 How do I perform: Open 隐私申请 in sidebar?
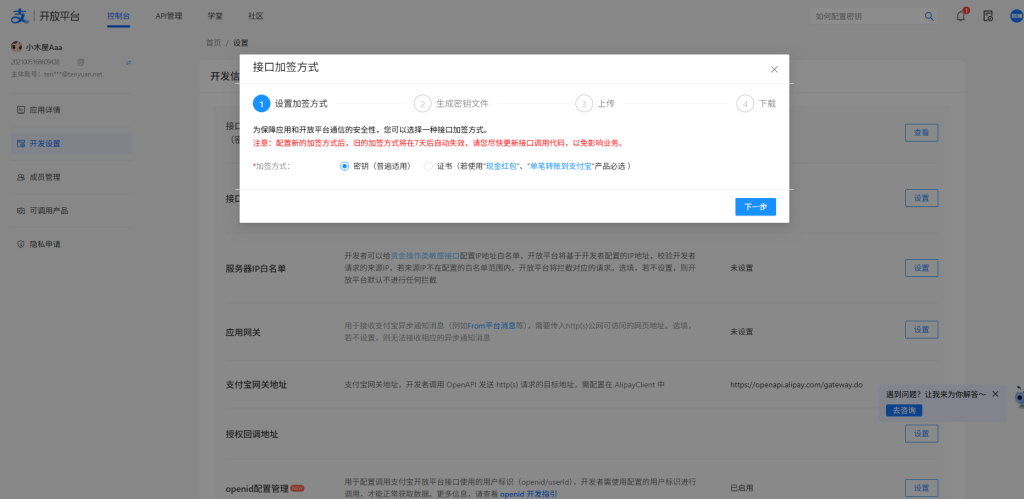72,244
